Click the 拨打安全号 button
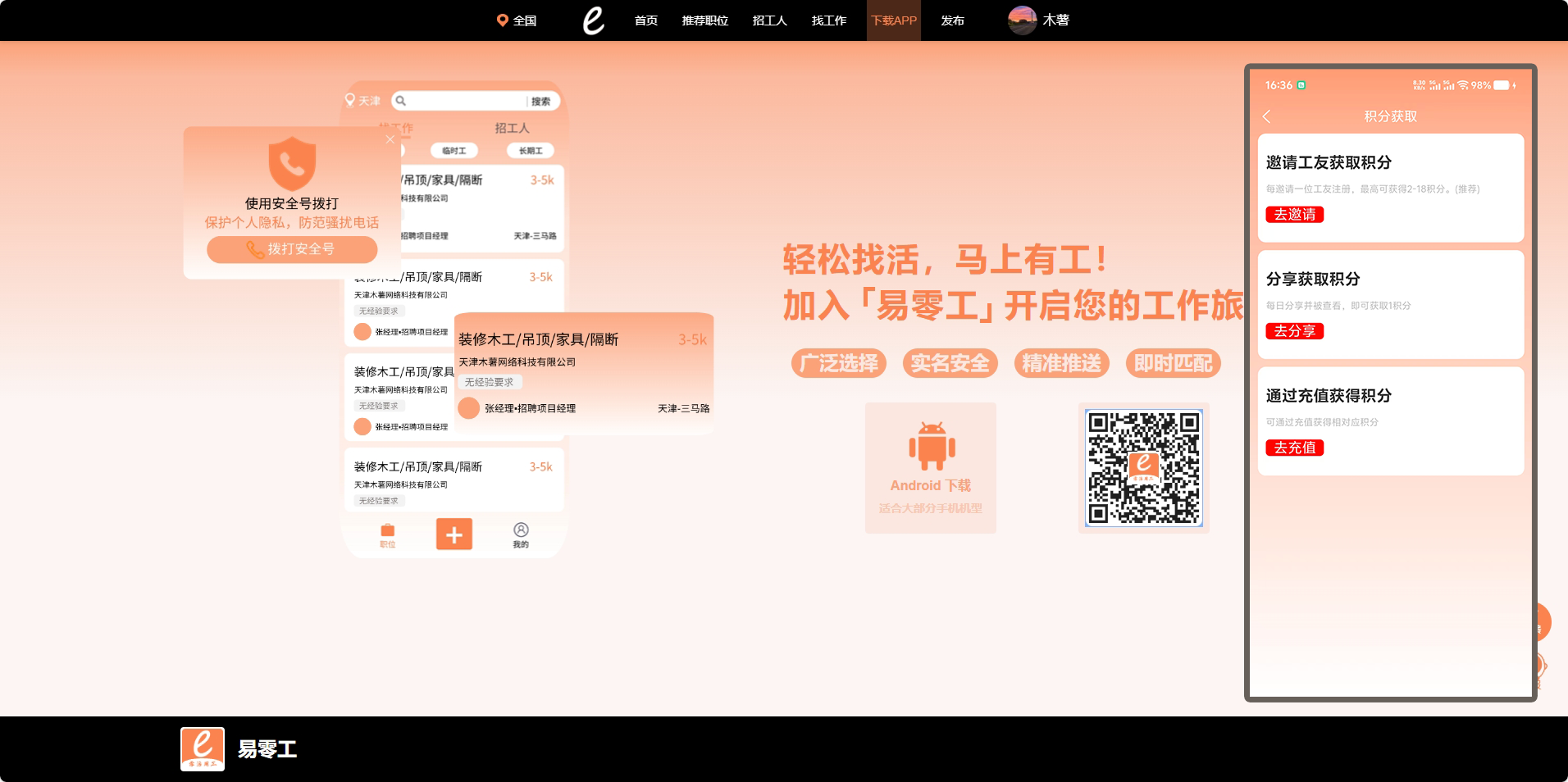Image resolution: width=1568 pixels, height=782 pixels. tap(292, 249)
